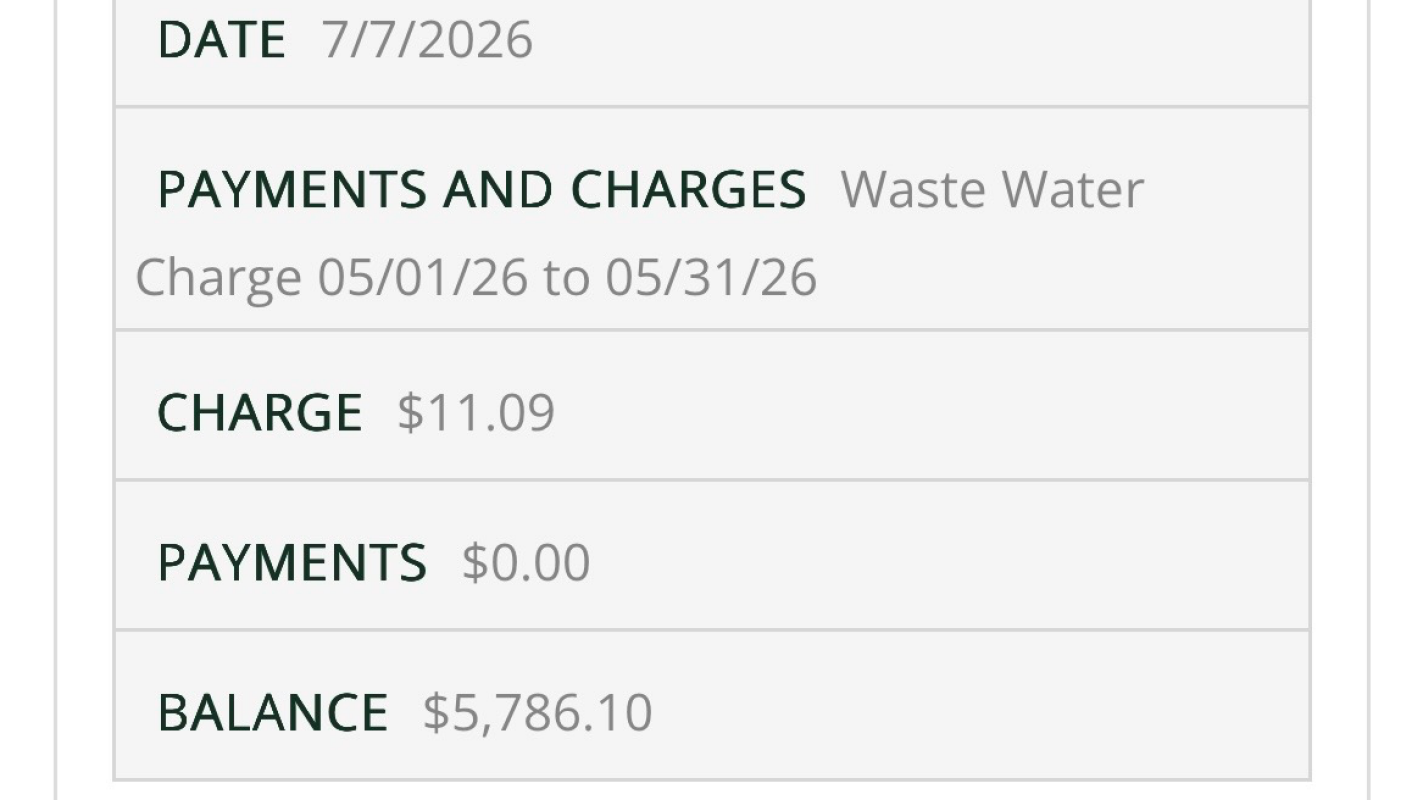1423x800 pixels.
Task: Click the Waste Water description text
Action: point(992,190)
